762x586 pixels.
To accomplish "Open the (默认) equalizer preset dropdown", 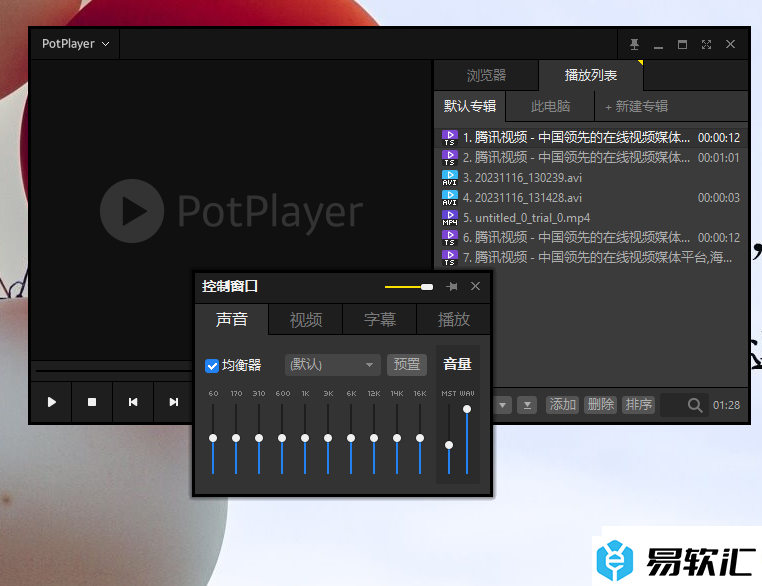I will [332, 364].
